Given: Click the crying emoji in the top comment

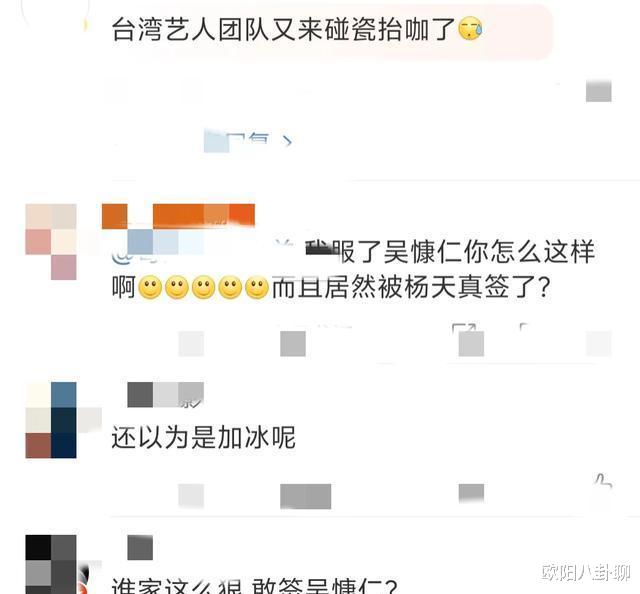Looking at the screenshot, I should coord(470,29).
